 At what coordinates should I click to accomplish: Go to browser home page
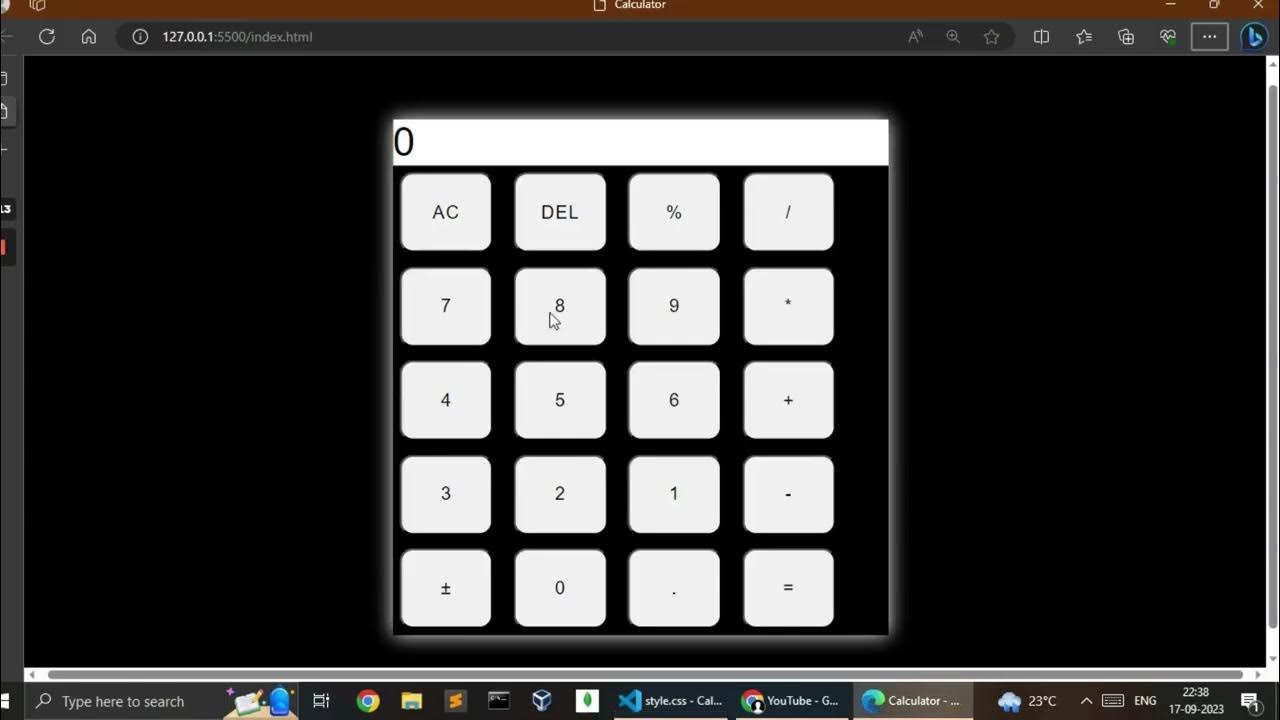click(x=89, y=37)
